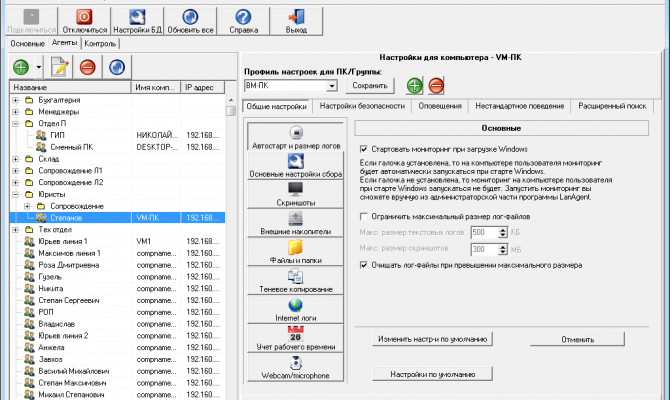The width and height of the screenshot is (670, 400).
Task: Expand Сопровождение Л2 folder
Action: (x=16, y=182)
